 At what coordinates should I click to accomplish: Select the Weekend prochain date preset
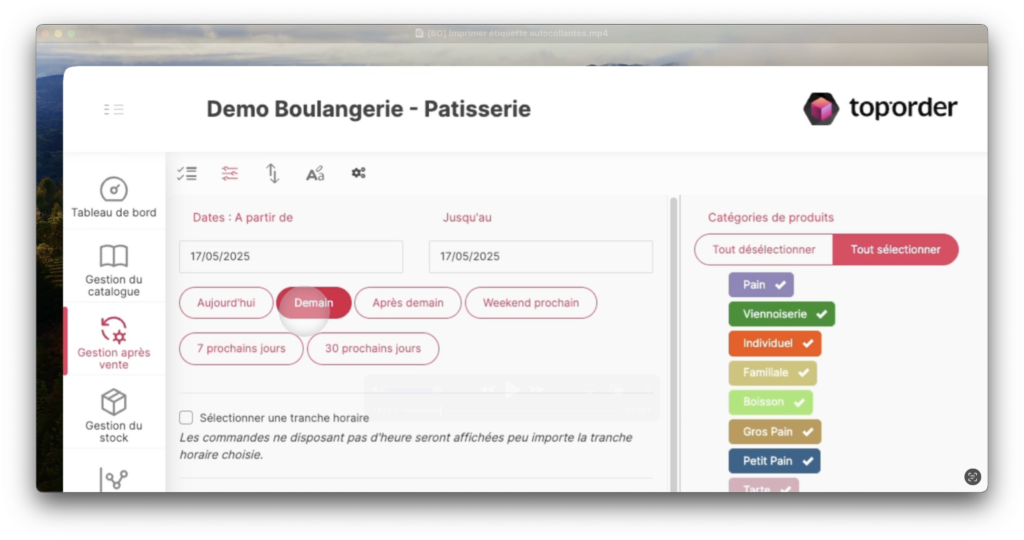(x=530, y=303)
